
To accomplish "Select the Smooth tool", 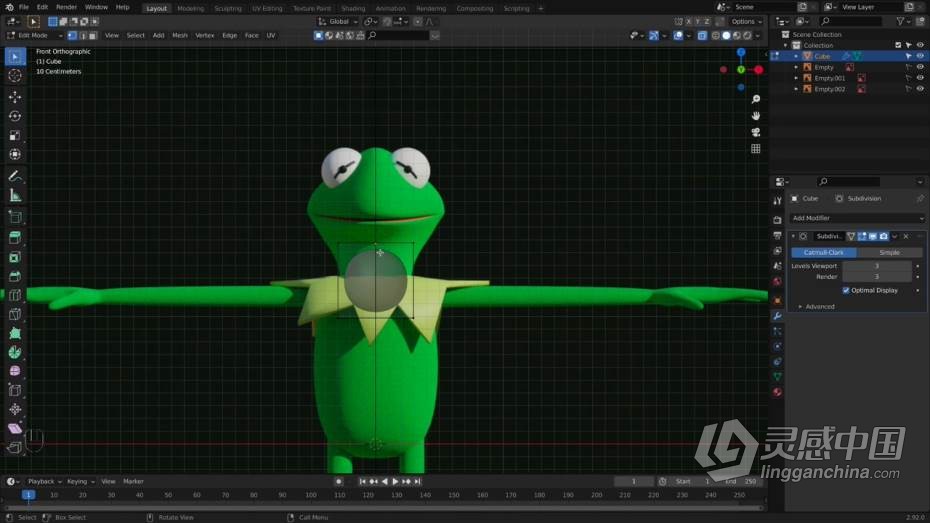I will tap(15, 371).
